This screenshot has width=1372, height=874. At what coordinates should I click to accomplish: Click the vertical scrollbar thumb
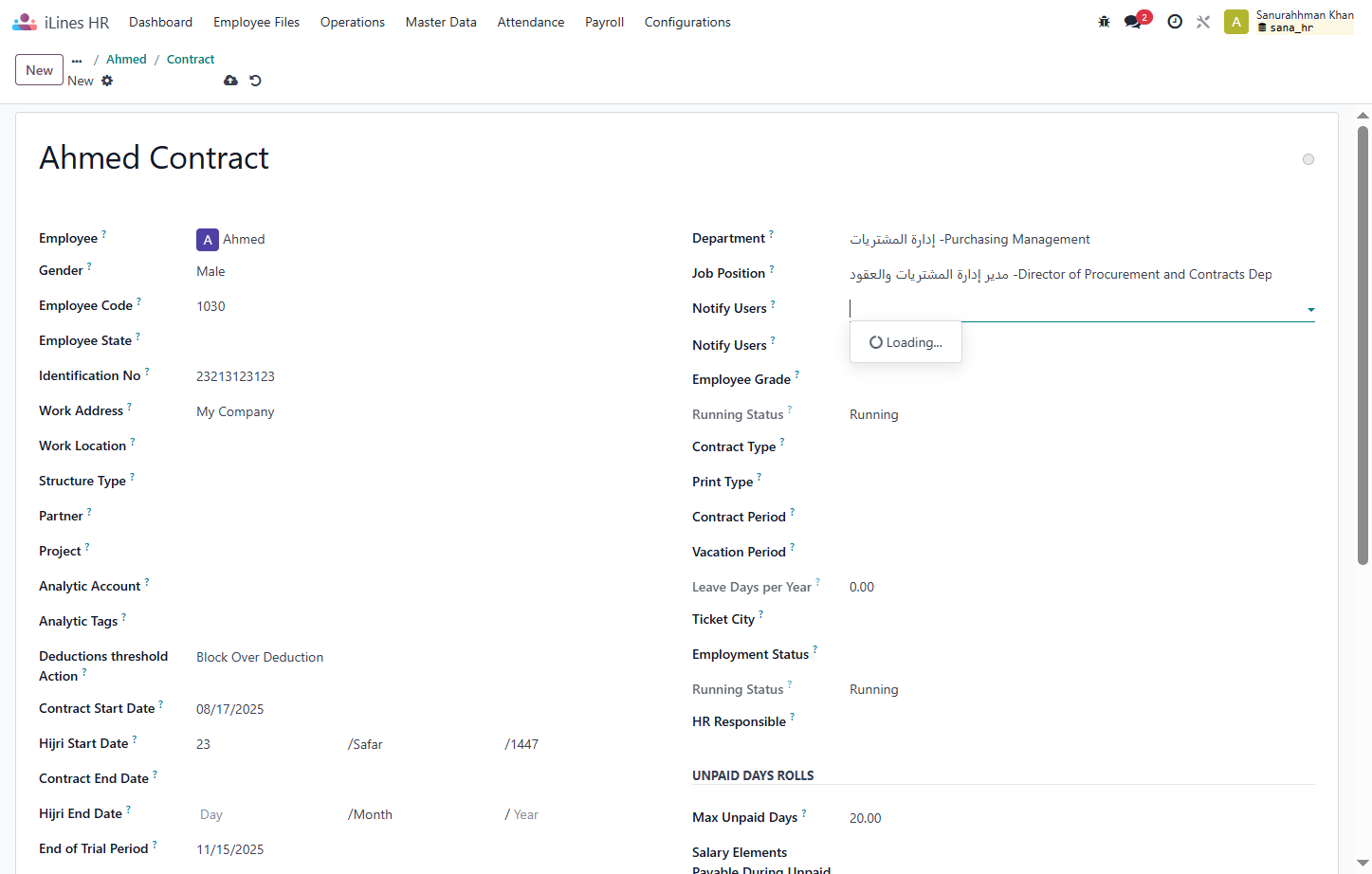click(x=1363, y=345)
